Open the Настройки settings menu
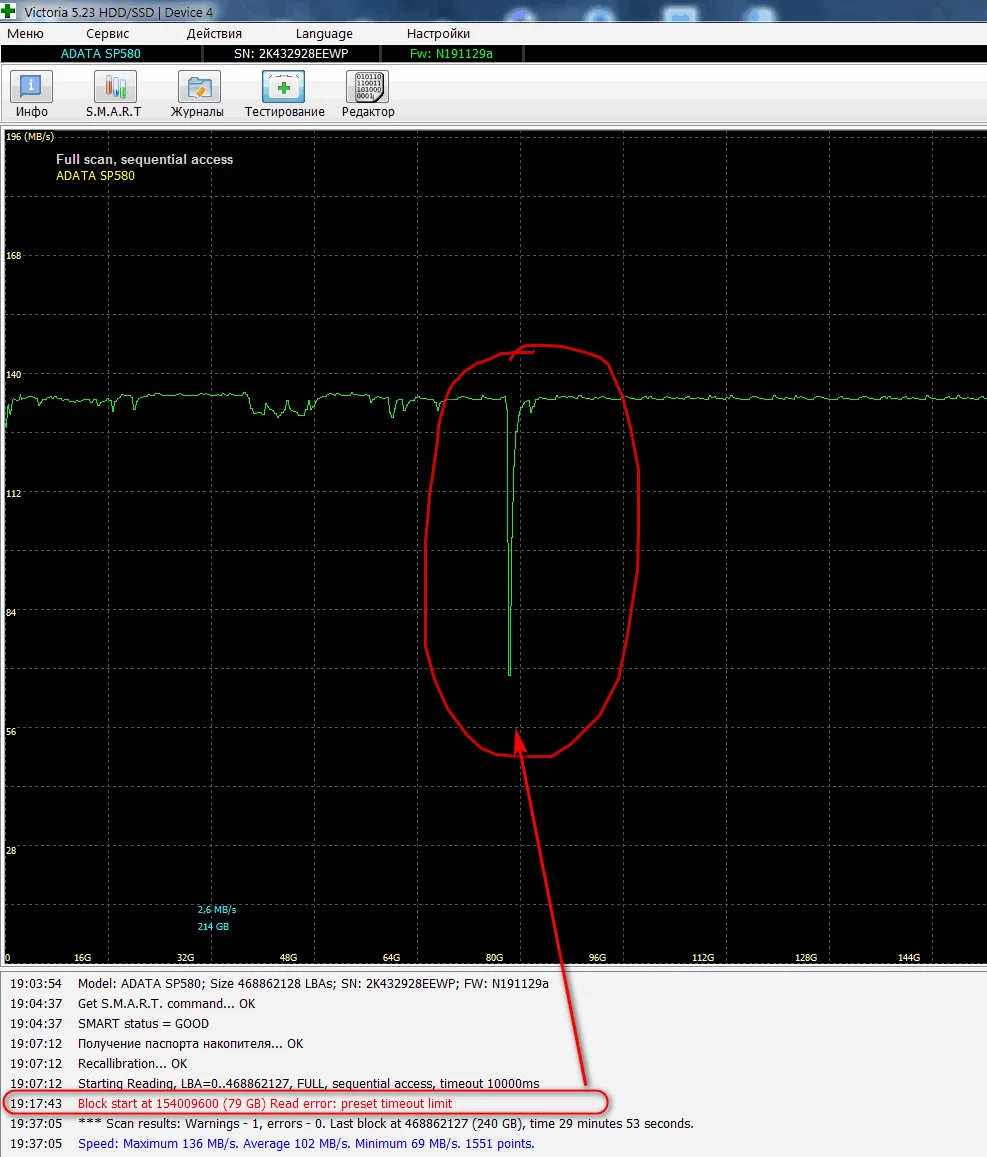Screen dimensions: 987x1157 click(438, 33)
